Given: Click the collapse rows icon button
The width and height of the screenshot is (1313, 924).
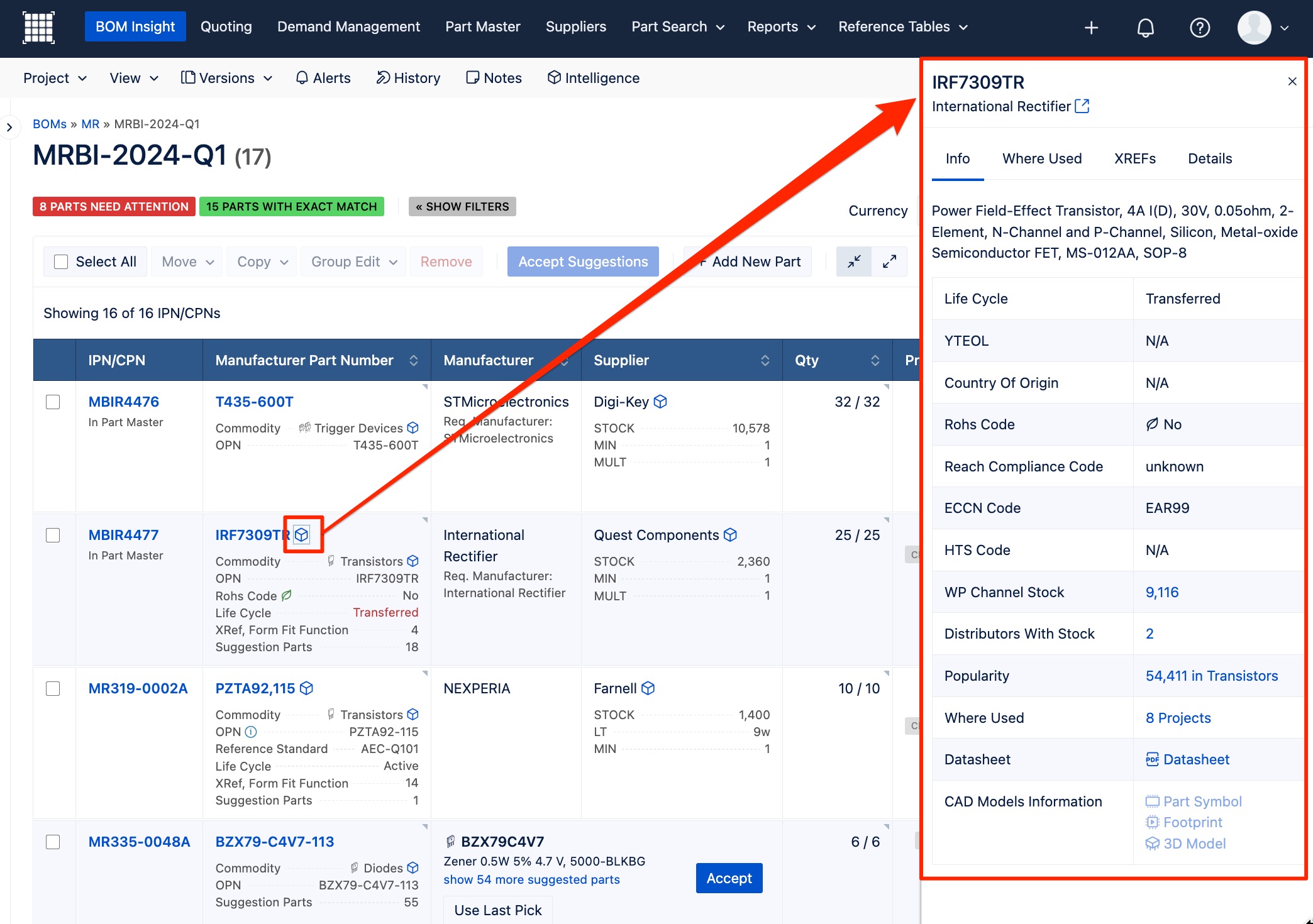Looking at the screenshot, I should tap(854, 261).
